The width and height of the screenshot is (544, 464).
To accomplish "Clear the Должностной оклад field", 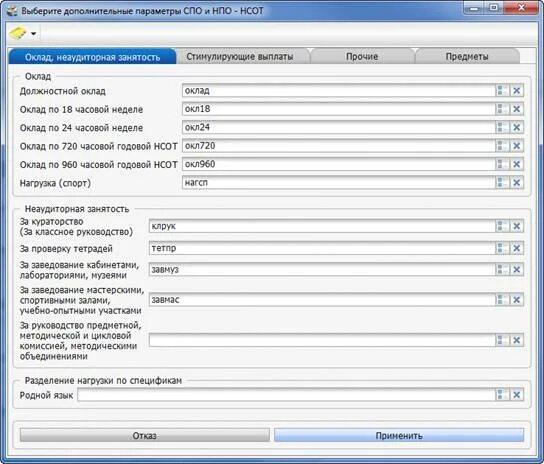I will click(516, 91).
